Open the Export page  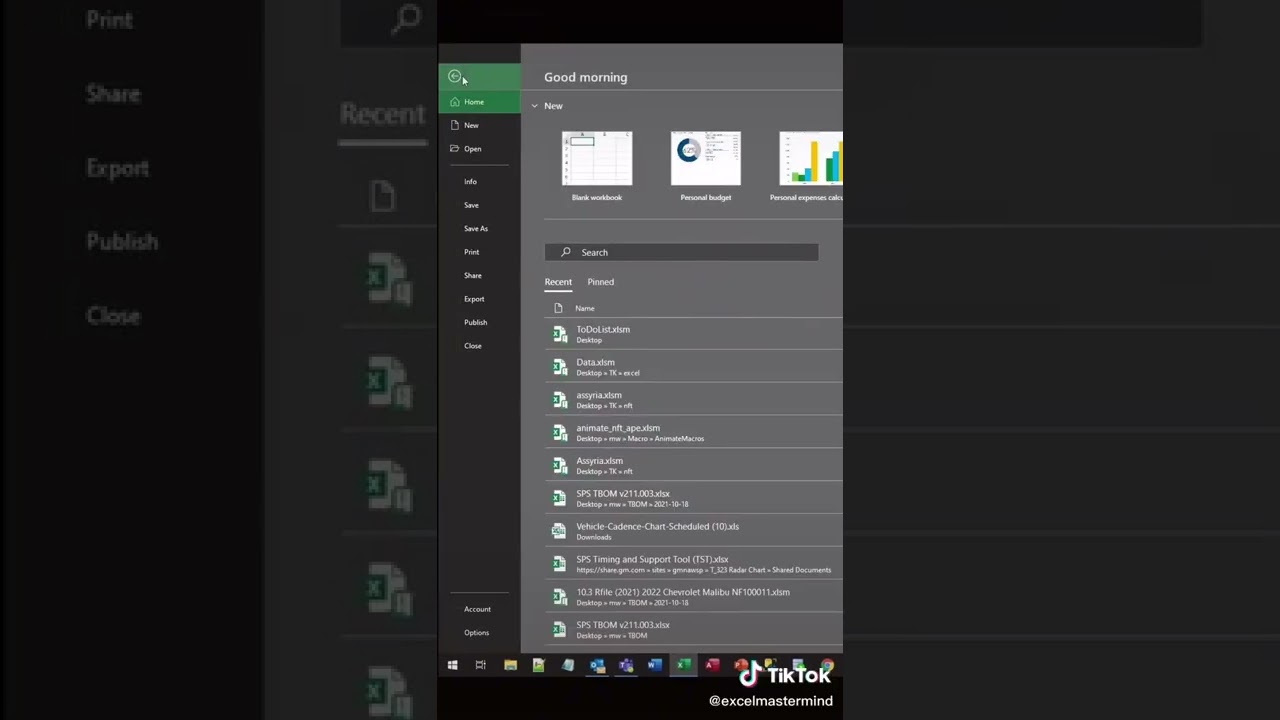tap(474, 299)
